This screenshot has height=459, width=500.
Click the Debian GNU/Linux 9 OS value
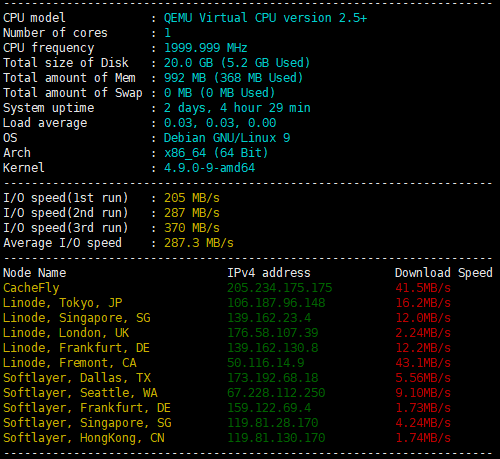click(x=227, y=138)
